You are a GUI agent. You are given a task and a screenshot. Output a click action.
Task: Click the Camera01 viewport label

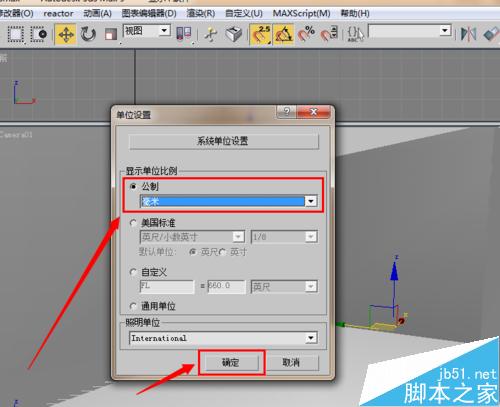(16, 135)
